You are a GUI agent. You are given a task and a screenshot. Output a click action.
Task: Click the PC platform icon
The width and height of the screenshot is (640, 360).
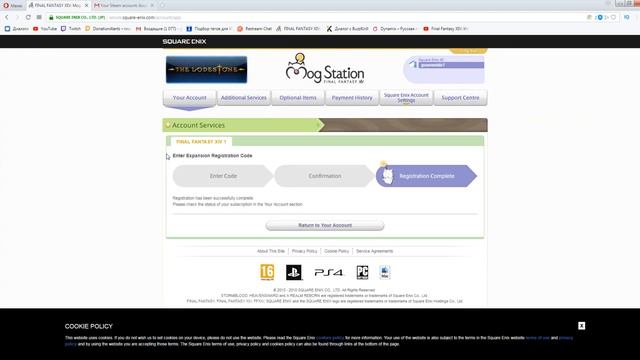point(362,272)
